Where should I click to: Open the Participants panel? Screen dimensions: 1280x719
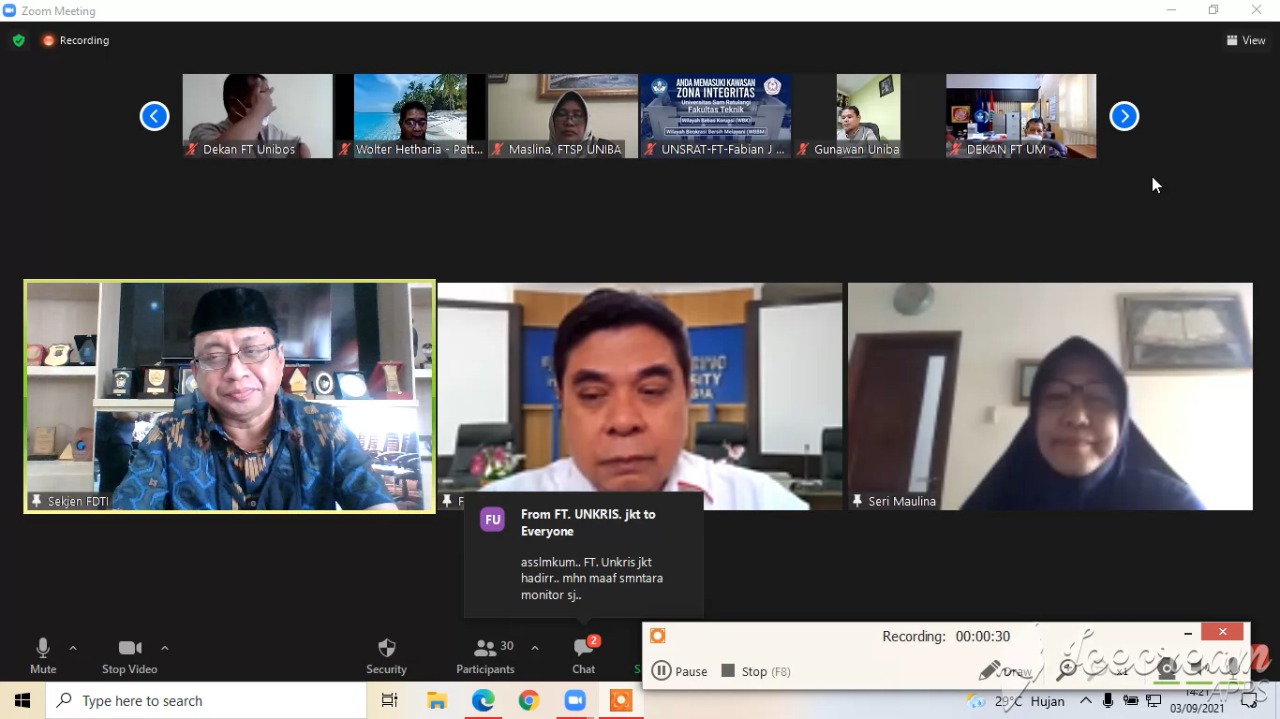click(486, 655)
